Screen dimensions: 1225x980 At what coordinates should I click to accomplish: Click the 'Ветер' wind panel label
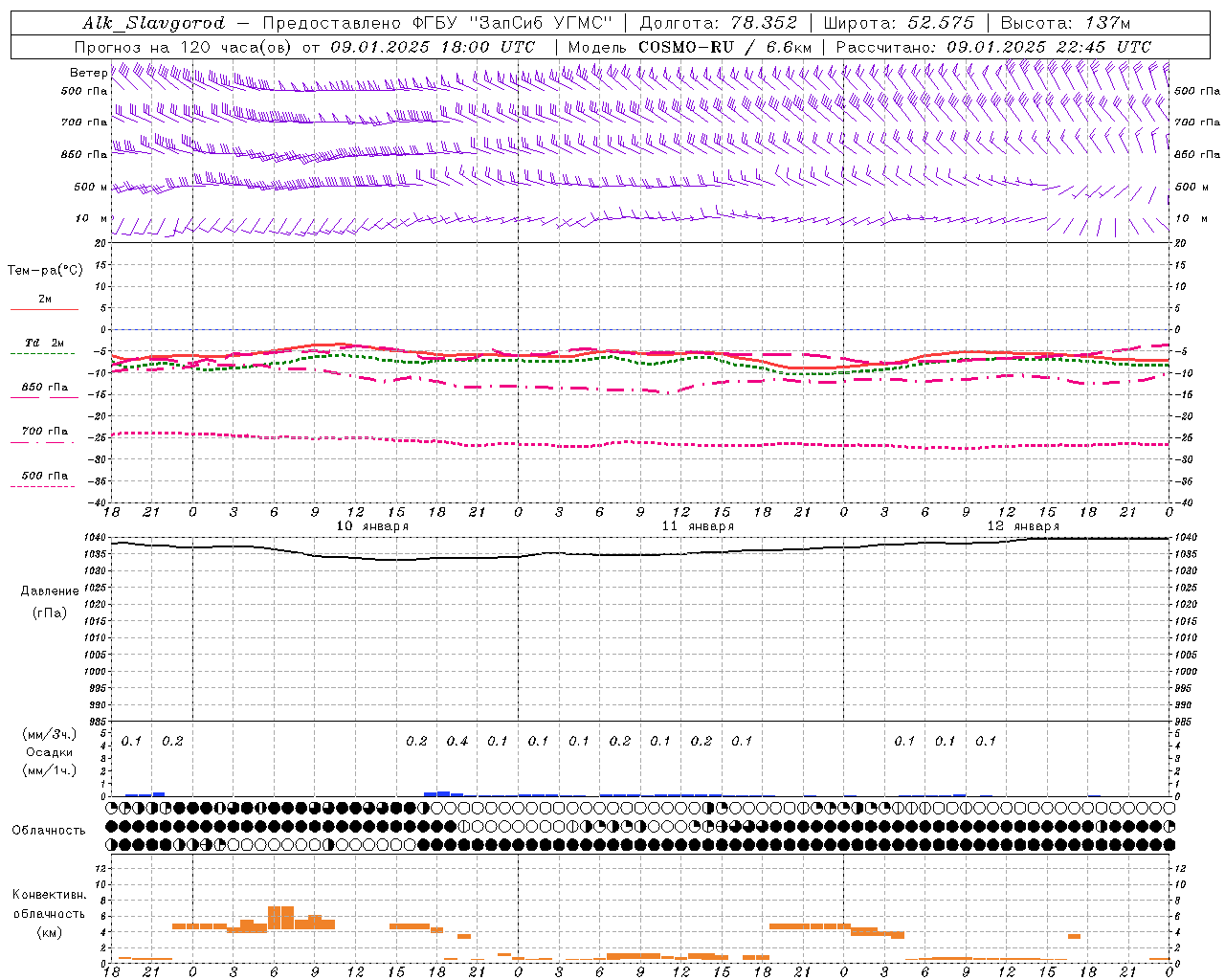(88, 73)
